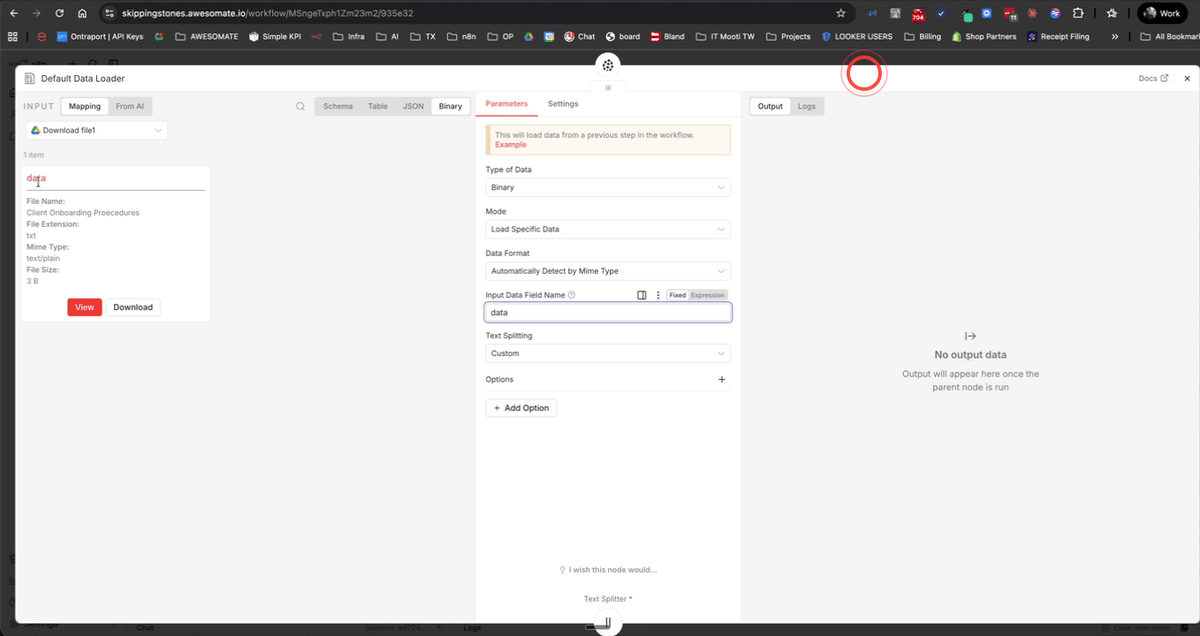
Task: Open the Text Splitting dropdown
Action: [x=608, y=353]
